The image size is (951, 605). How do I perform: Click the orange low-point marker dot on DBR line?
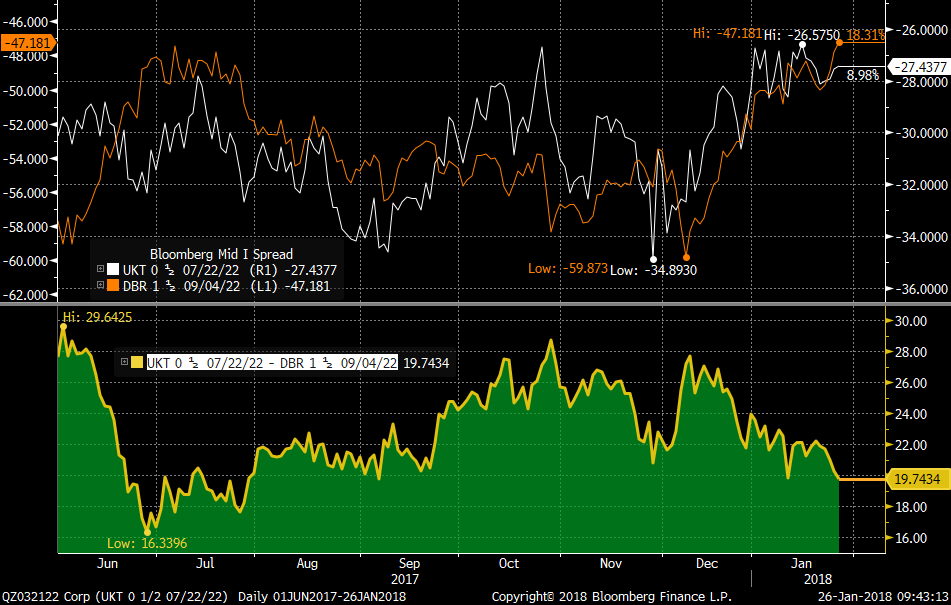pos(687,258)
